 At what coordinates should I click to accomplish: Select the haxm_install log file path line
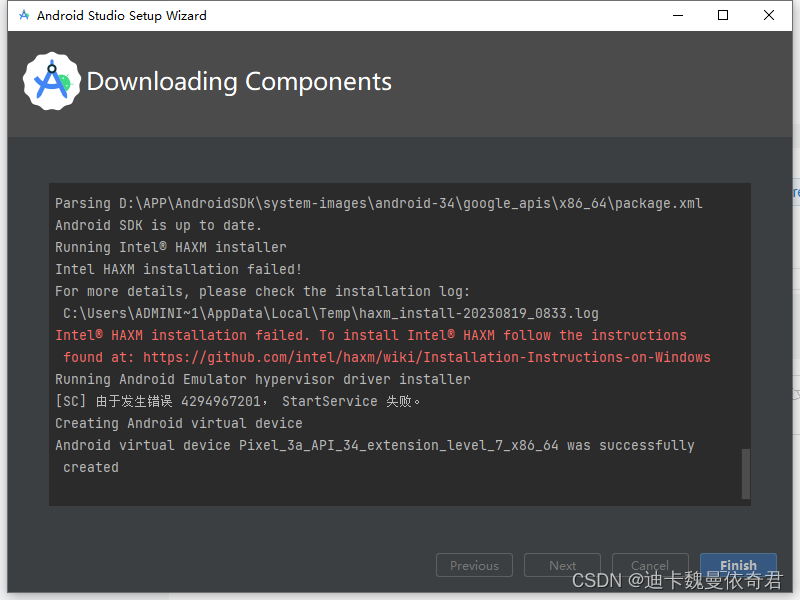click(x=331, y=313)
